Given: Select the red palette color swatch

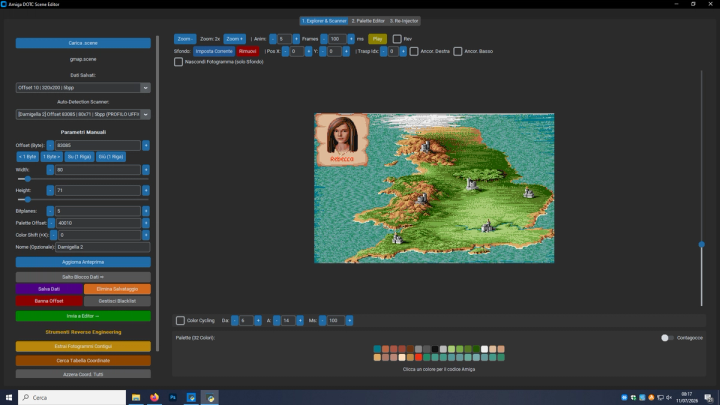Looking at the screenshot, I should (418, 357).
